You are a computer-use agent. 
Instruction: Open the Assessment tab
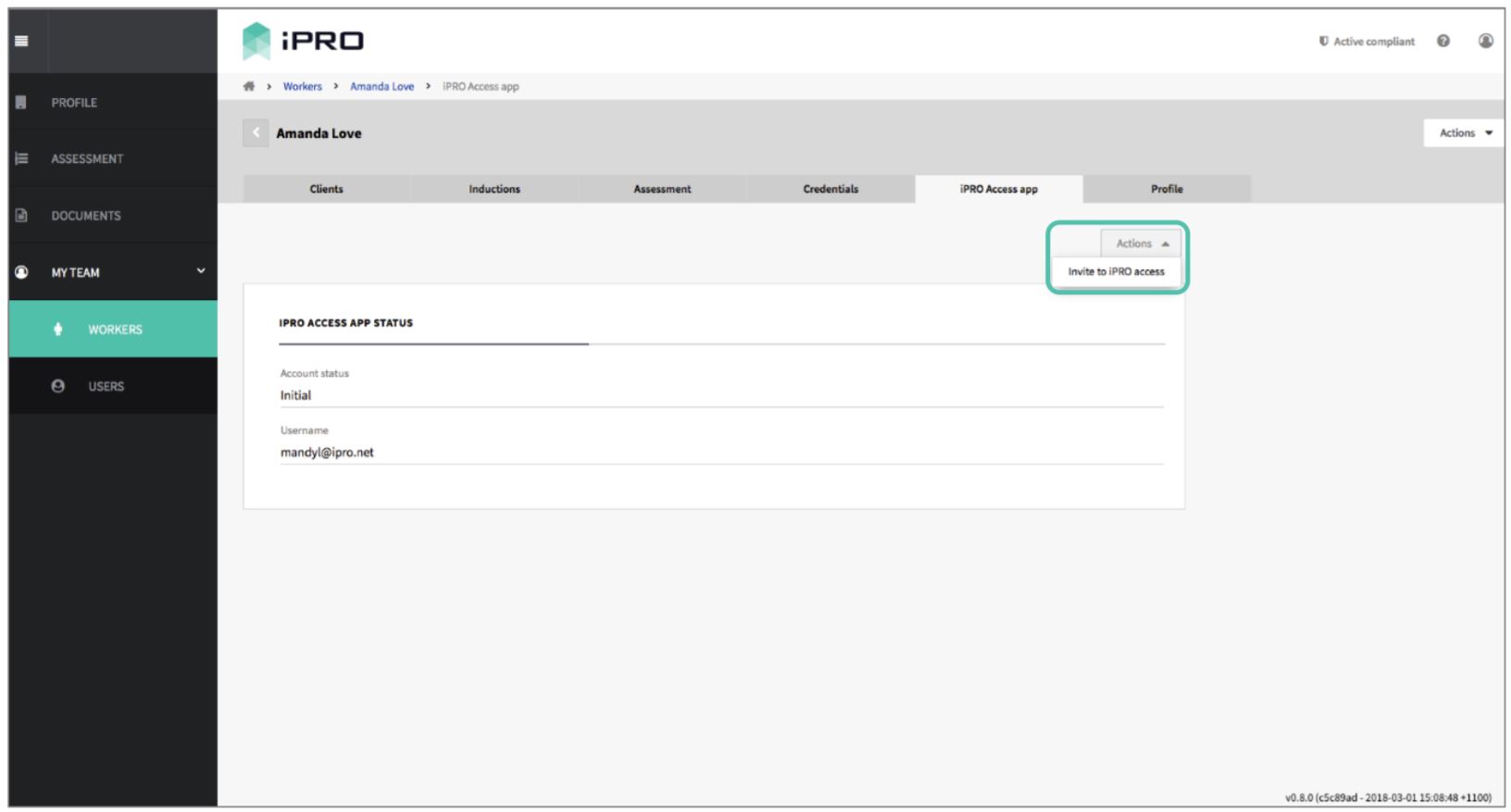tap(662, 189)
